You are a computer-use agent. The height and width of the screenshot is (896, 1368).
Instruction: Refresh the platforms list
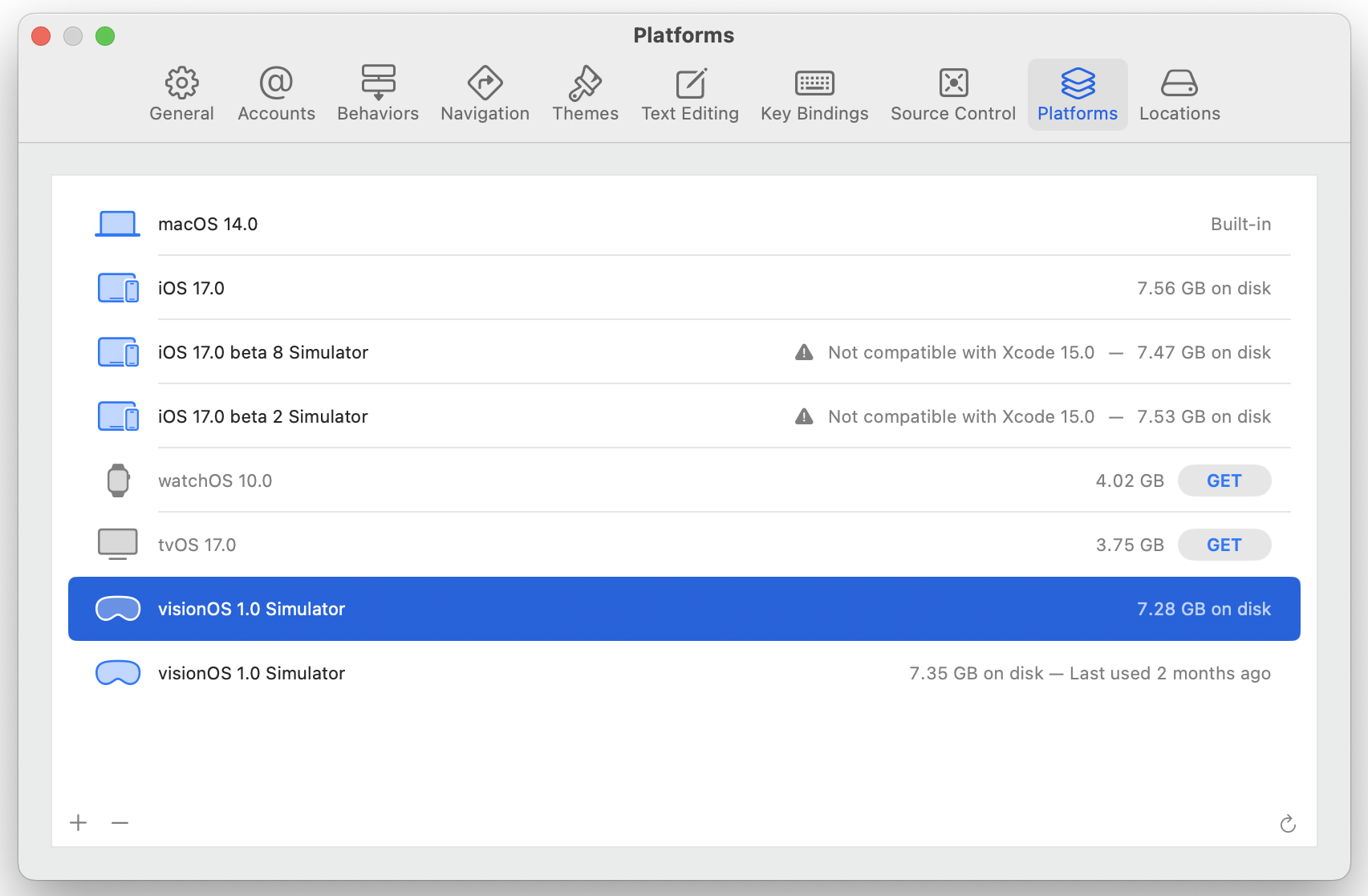1288,824
